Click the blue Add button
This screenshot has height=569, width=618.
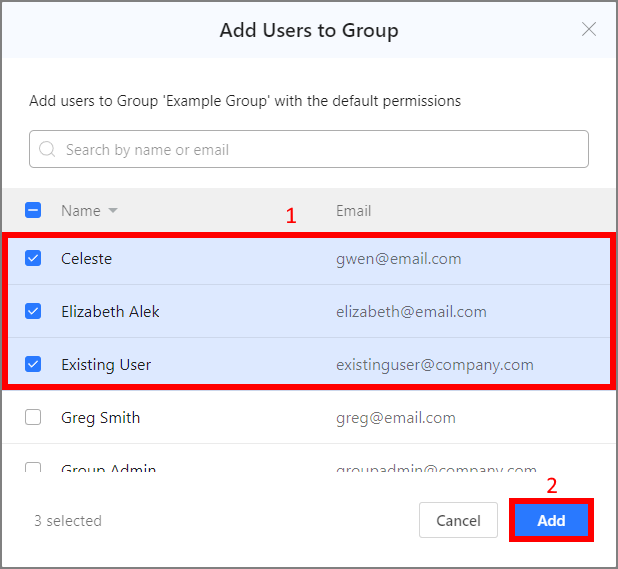click(x=551, y=521)
